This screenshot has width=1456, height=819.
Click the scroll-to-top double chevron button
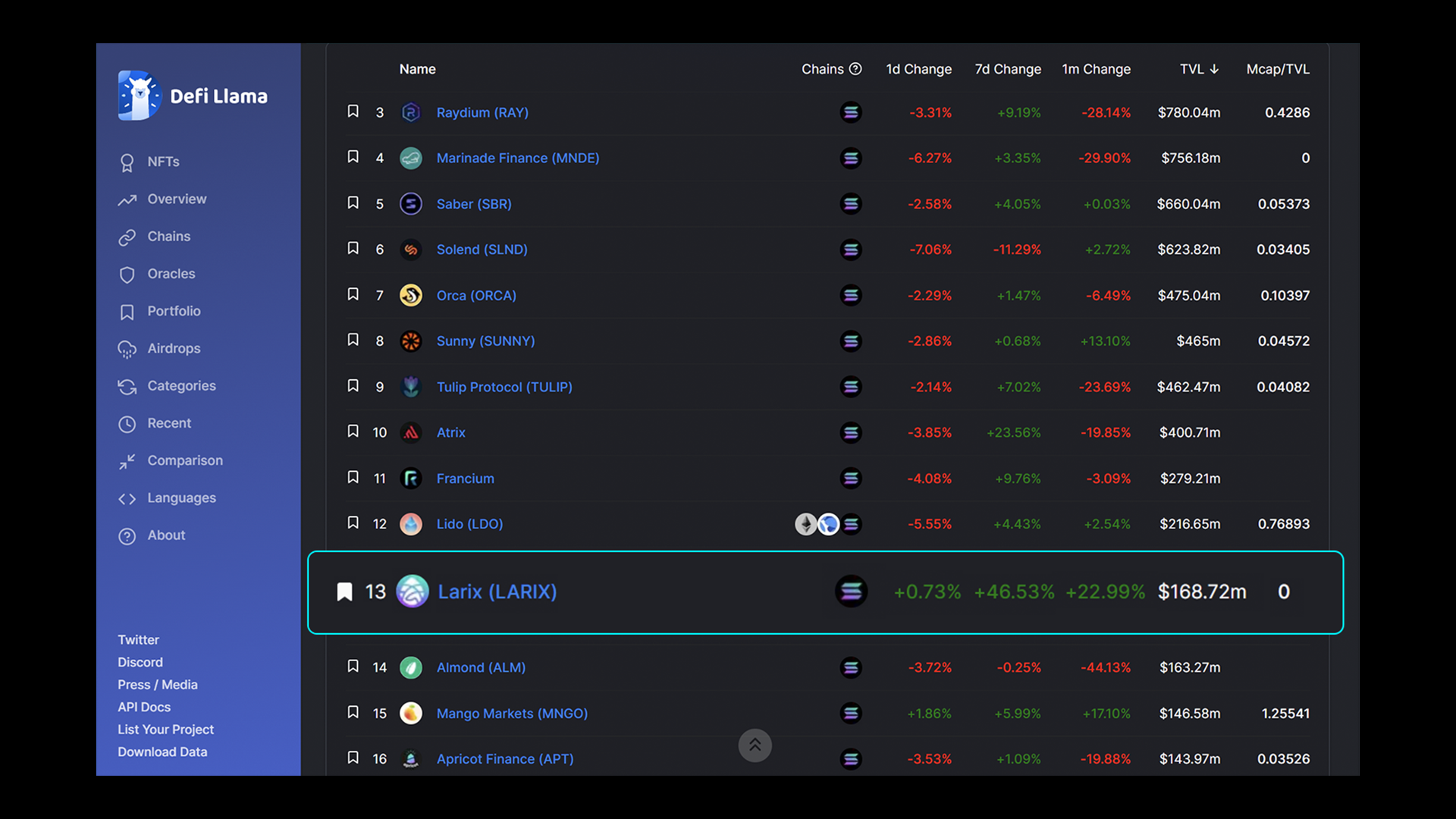[755, 745]
